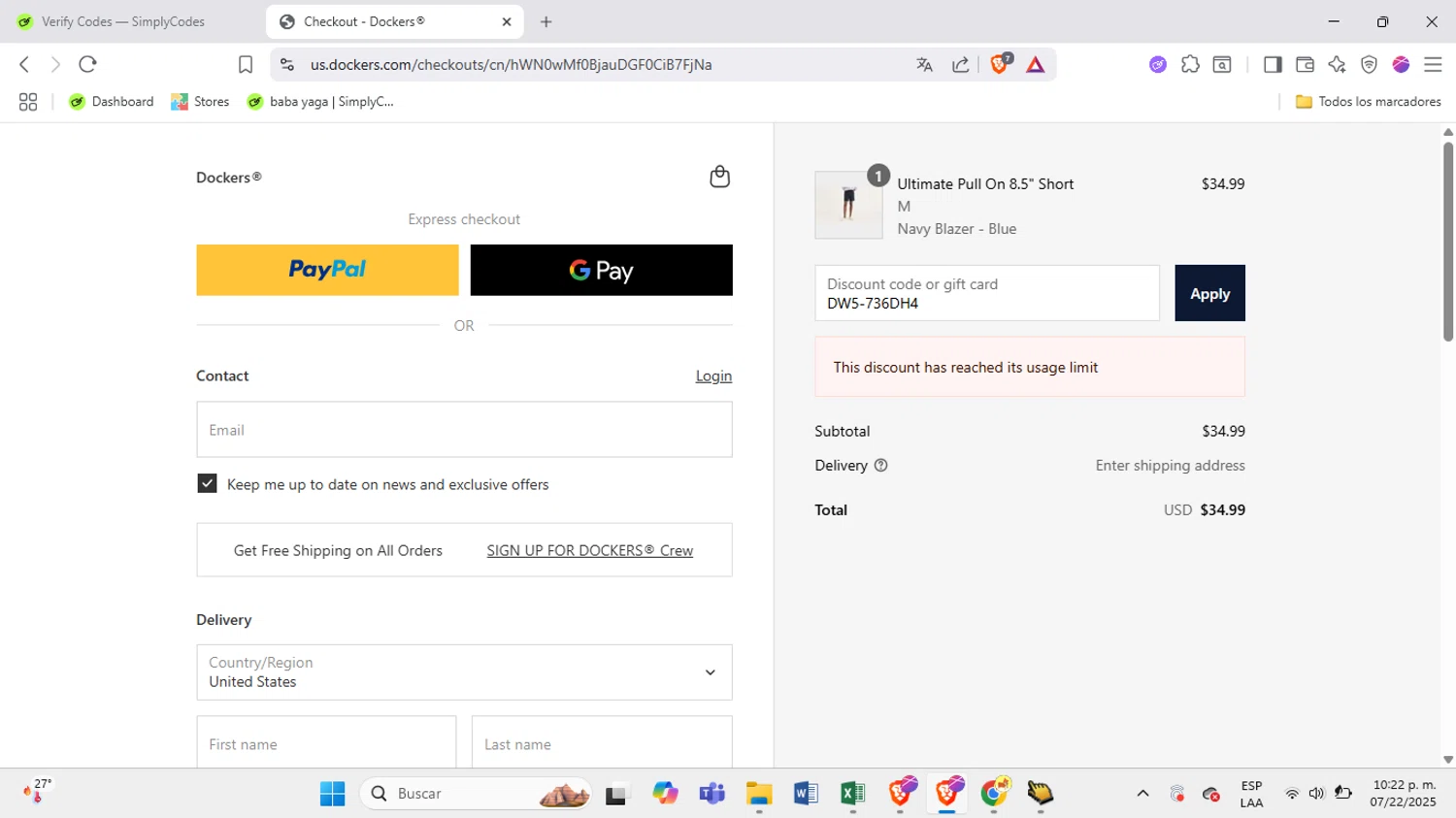
Task: Open baba yaga SimplyCodes bookmark
Action: point(320,102)
